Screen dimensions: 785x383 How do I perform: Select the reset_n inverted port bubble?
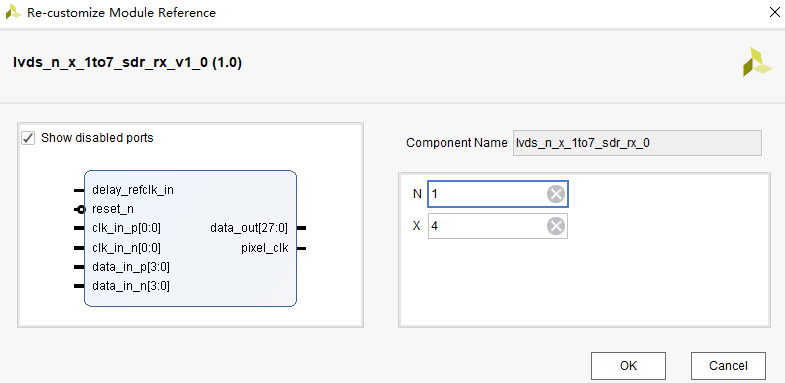[x=80, y=209]
